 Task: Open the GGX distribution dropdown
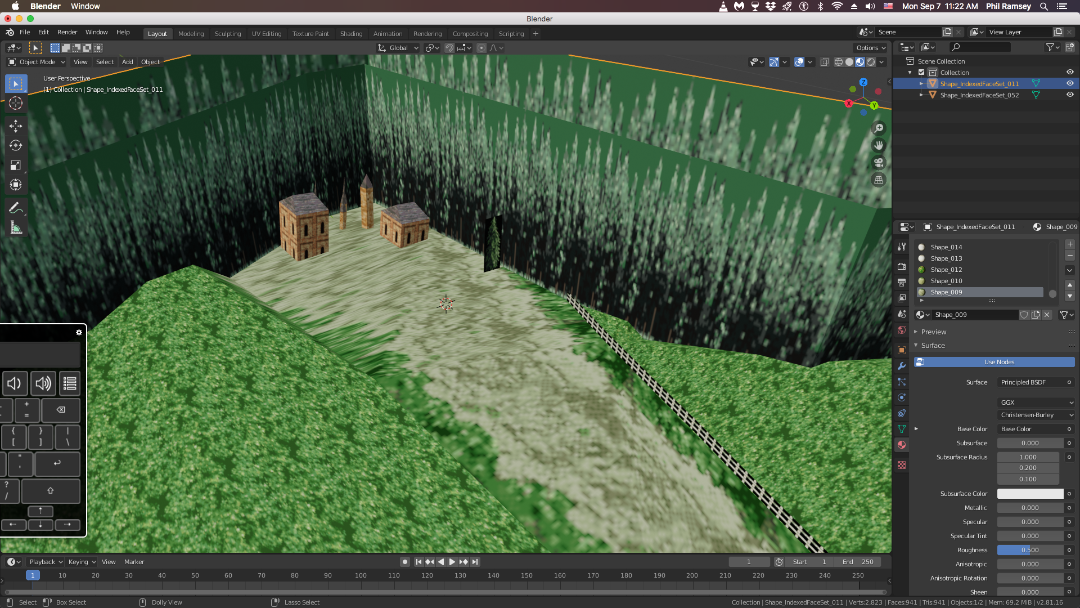tap(1036, 402)
